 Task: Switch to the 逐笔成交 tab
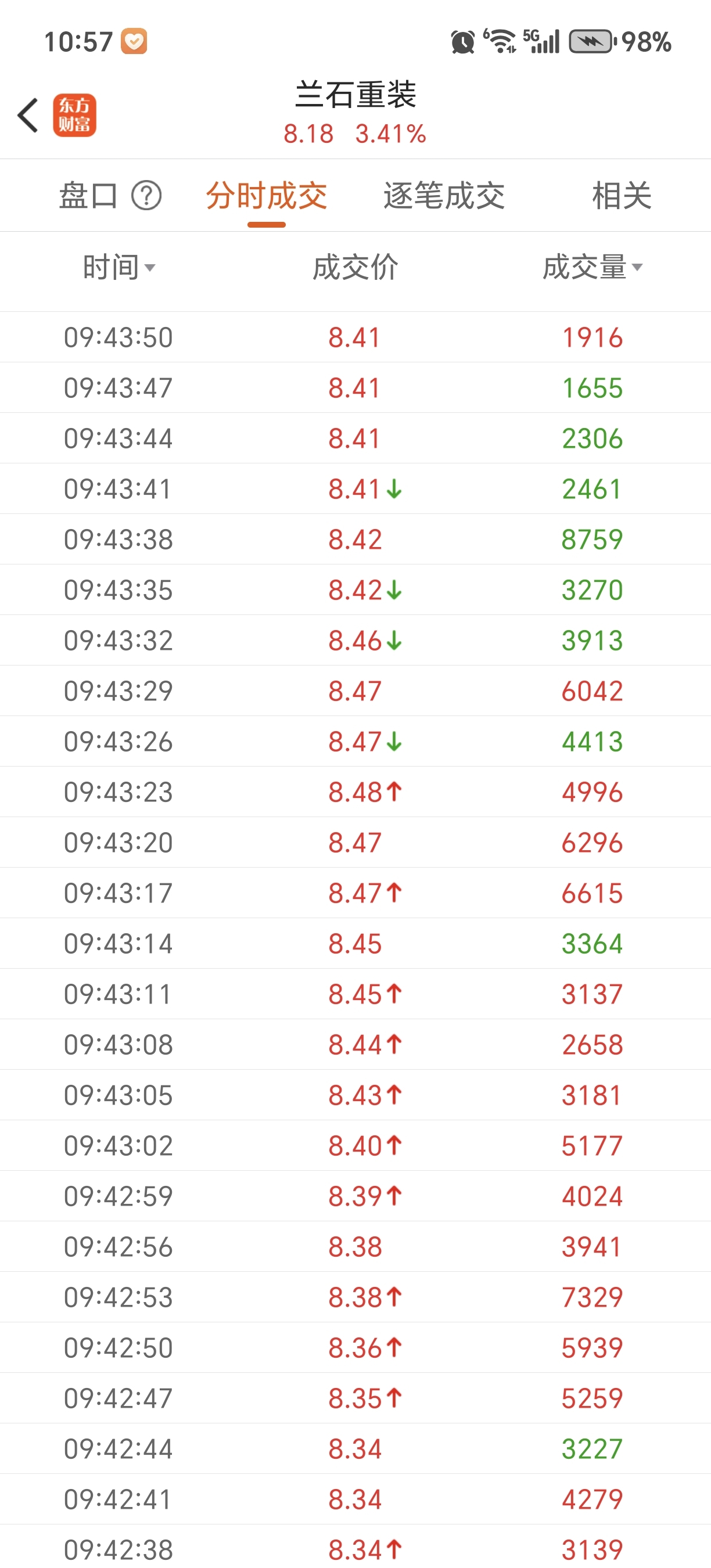click(444, 196)
